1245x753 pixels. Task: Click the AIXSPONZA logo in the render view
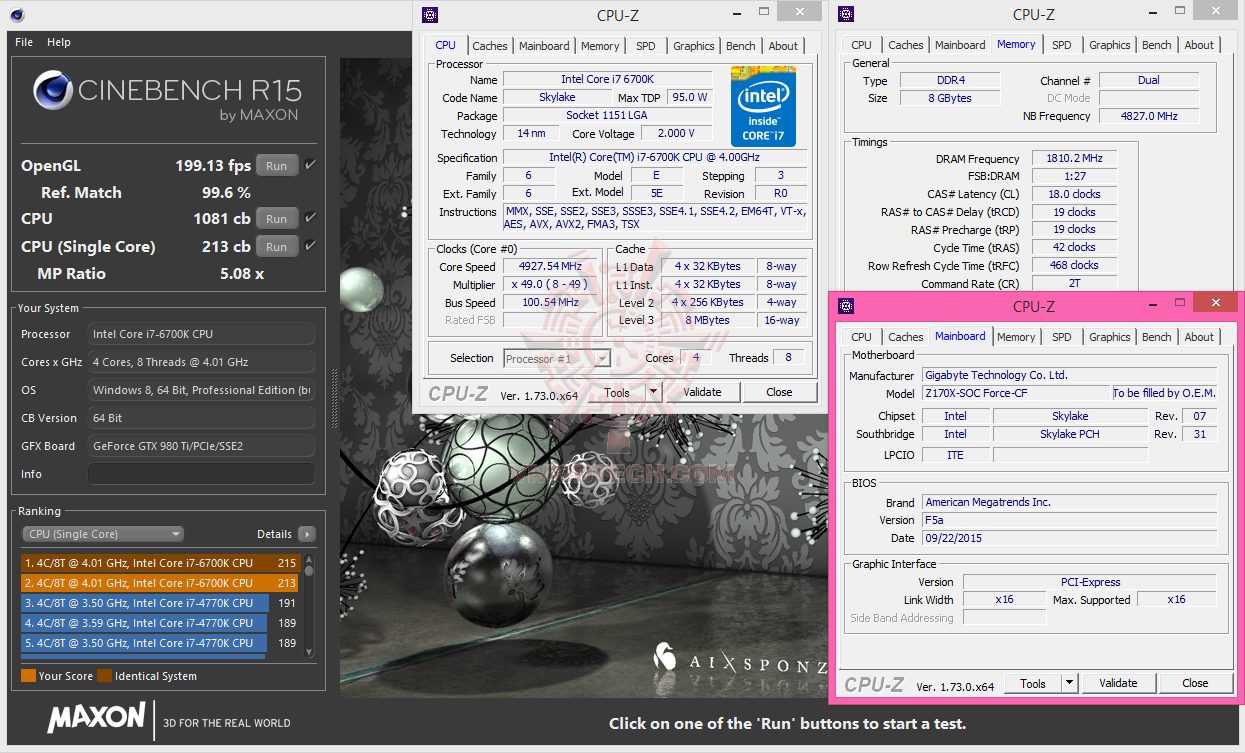point(740,659)
